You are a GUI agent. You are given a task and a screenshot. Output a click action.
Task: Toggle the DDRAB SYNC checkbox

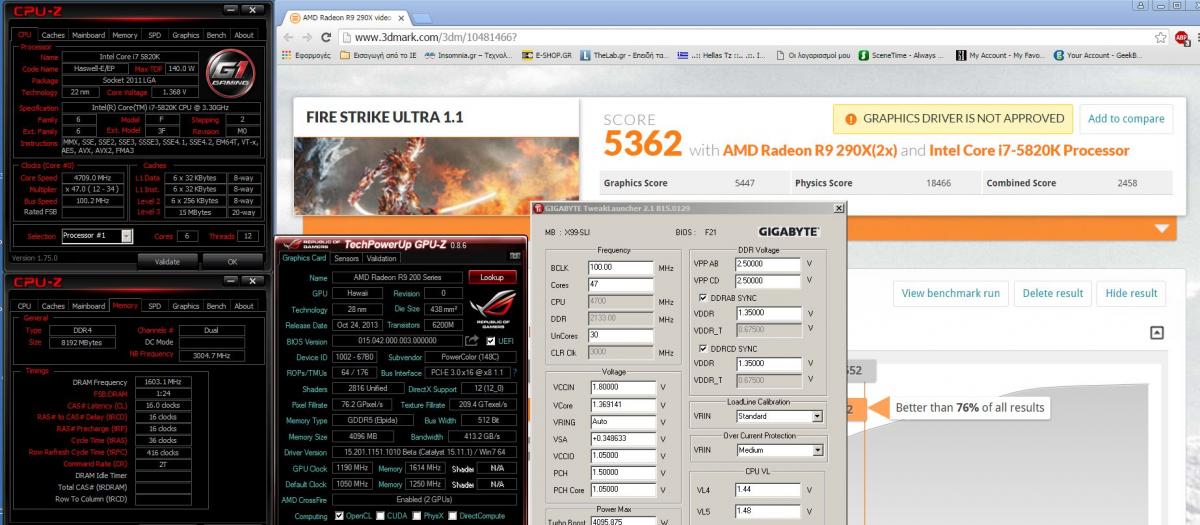701,297
